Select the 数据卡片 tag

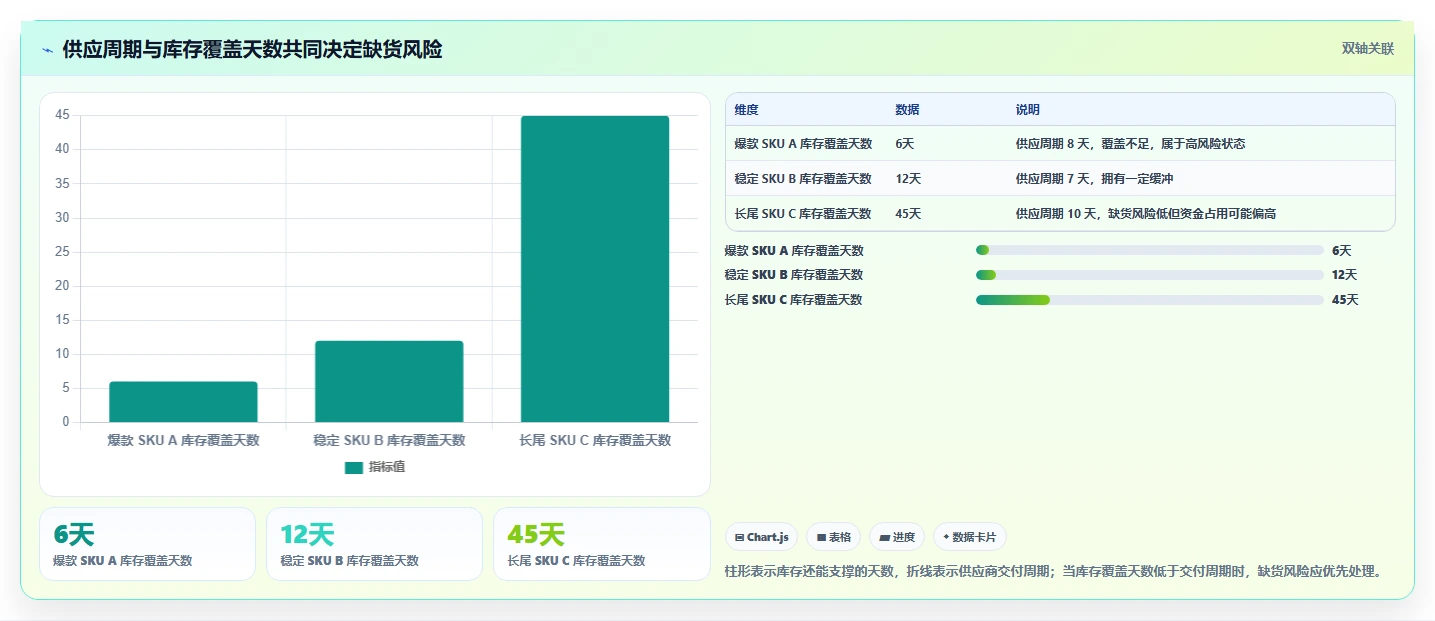click(969, 537)
